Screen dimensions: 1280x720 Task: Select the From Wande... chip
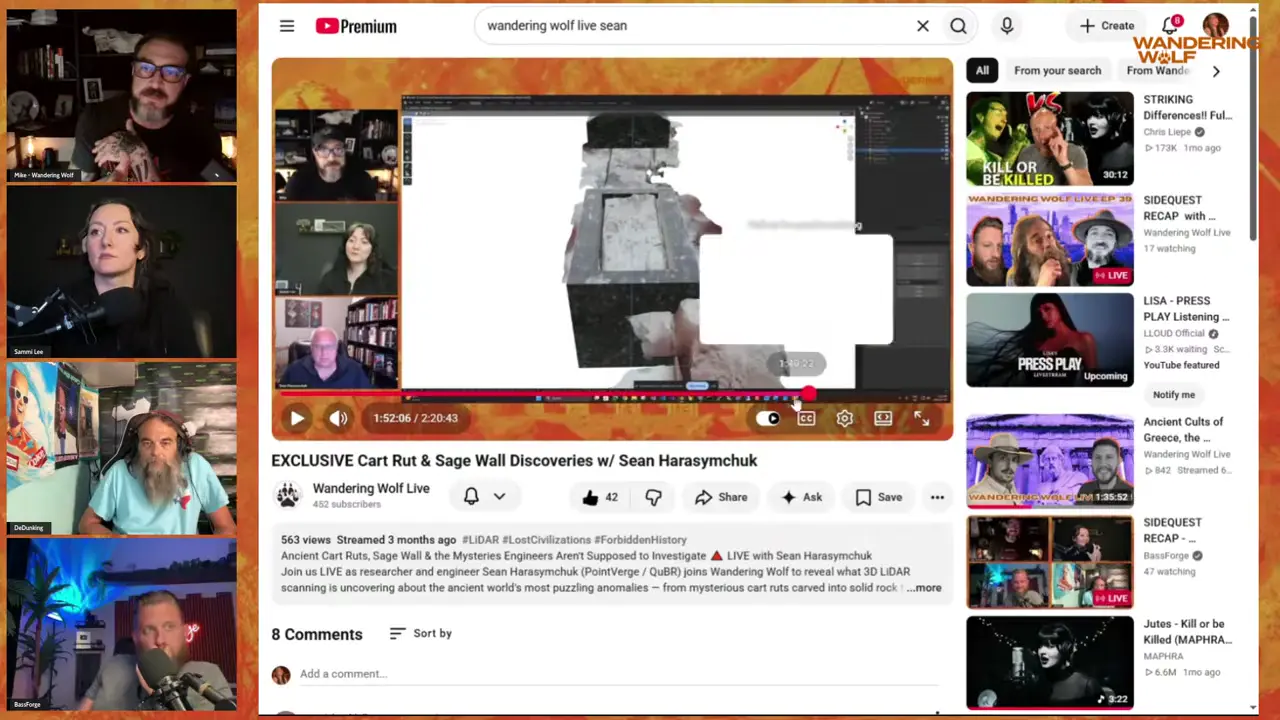1158,71
